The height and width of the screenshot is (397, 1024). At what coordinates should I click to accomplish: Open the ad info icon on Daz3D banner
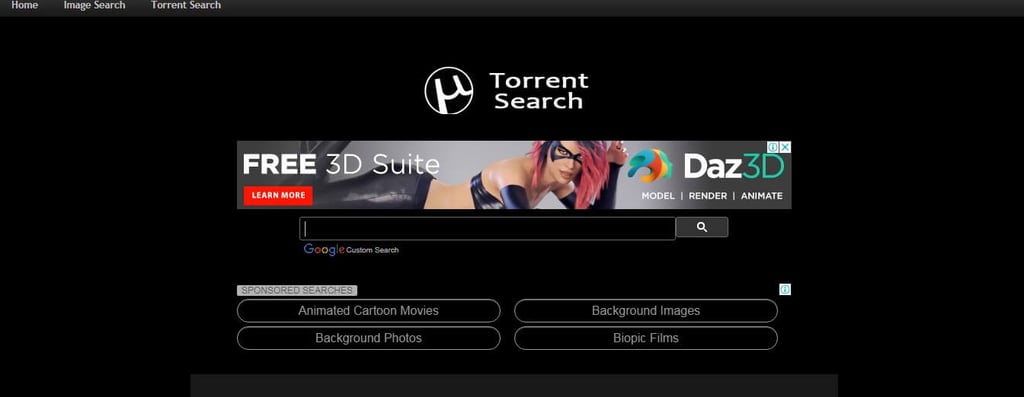(x=773, y=148)
